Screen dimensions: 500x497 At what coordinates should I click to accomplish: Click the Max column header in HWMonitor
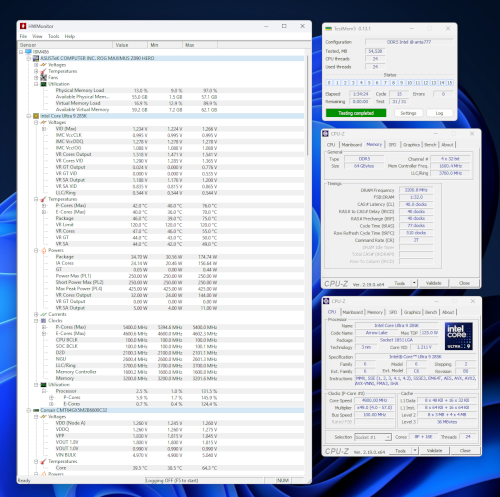tap(200, 45)
